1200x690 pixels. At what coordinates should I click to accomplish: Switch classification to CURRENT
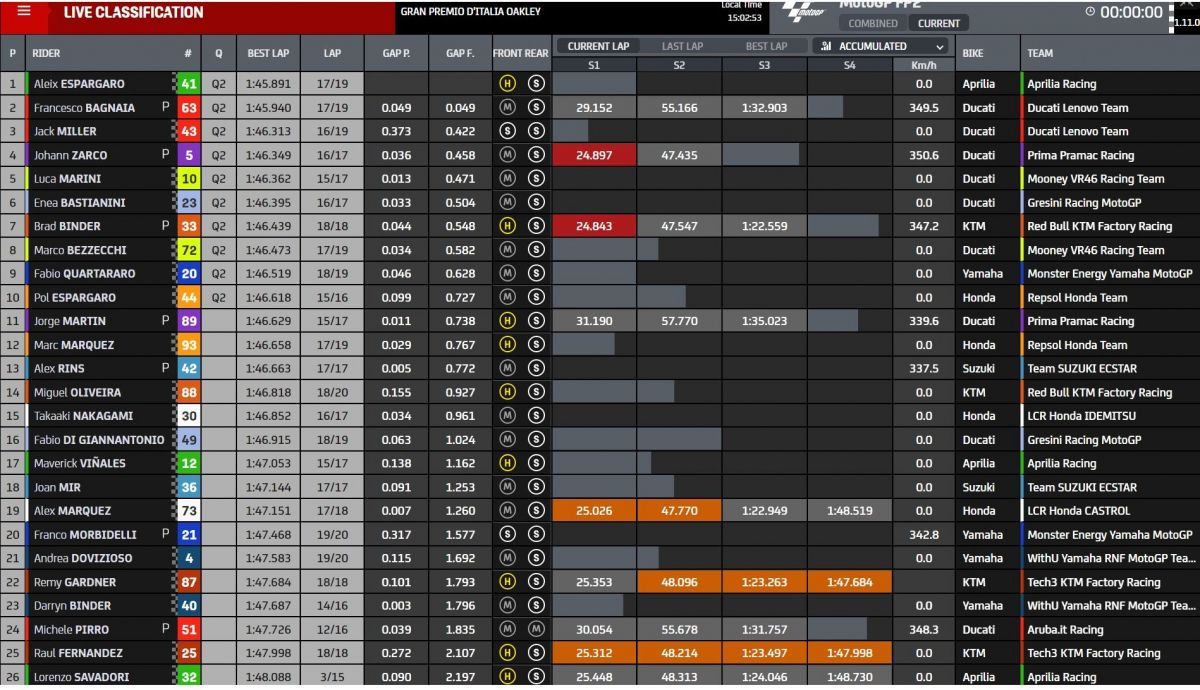pyautogui.click(x=939, y=23)
